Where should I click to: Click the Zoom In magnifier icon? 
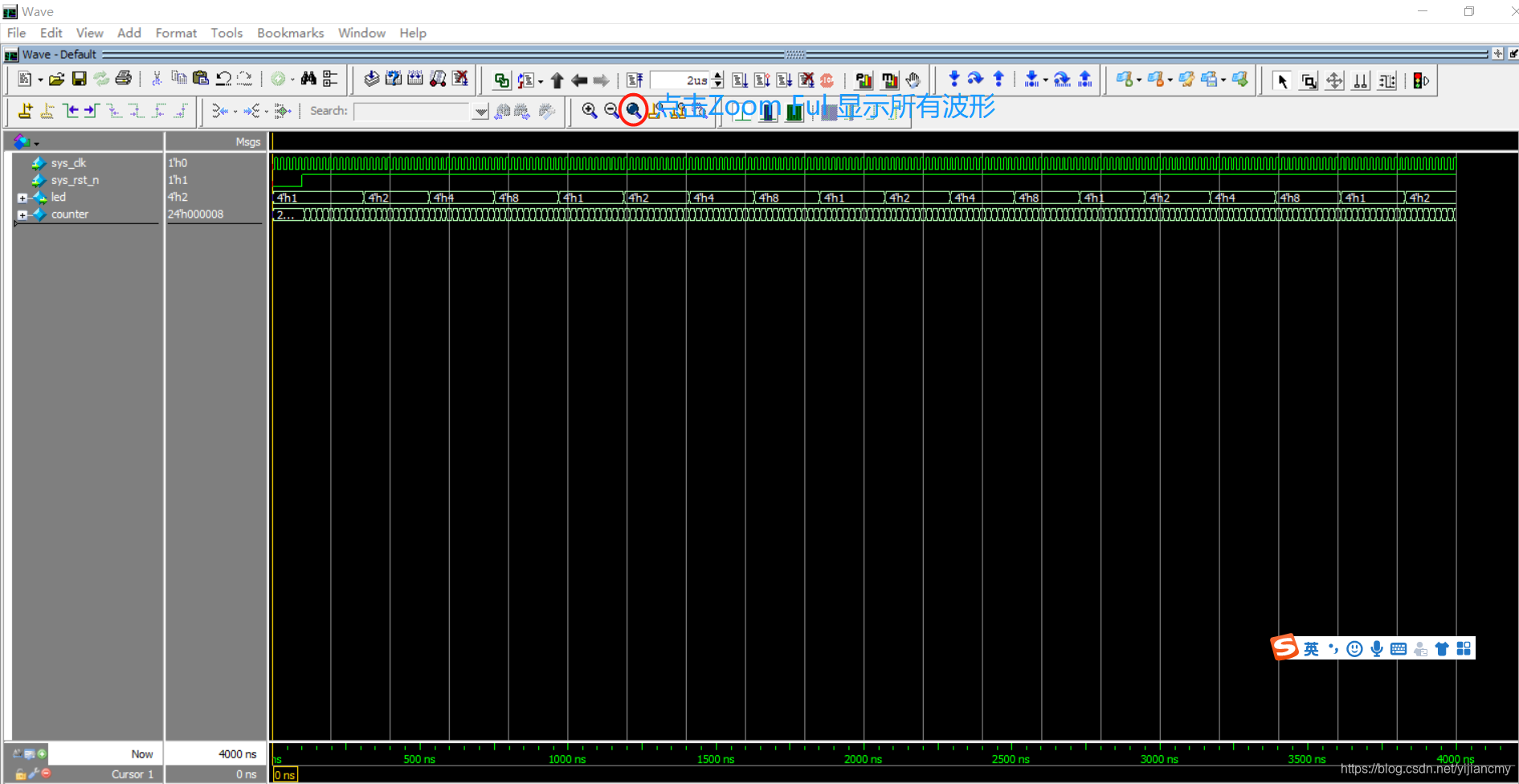pos(590,111)
